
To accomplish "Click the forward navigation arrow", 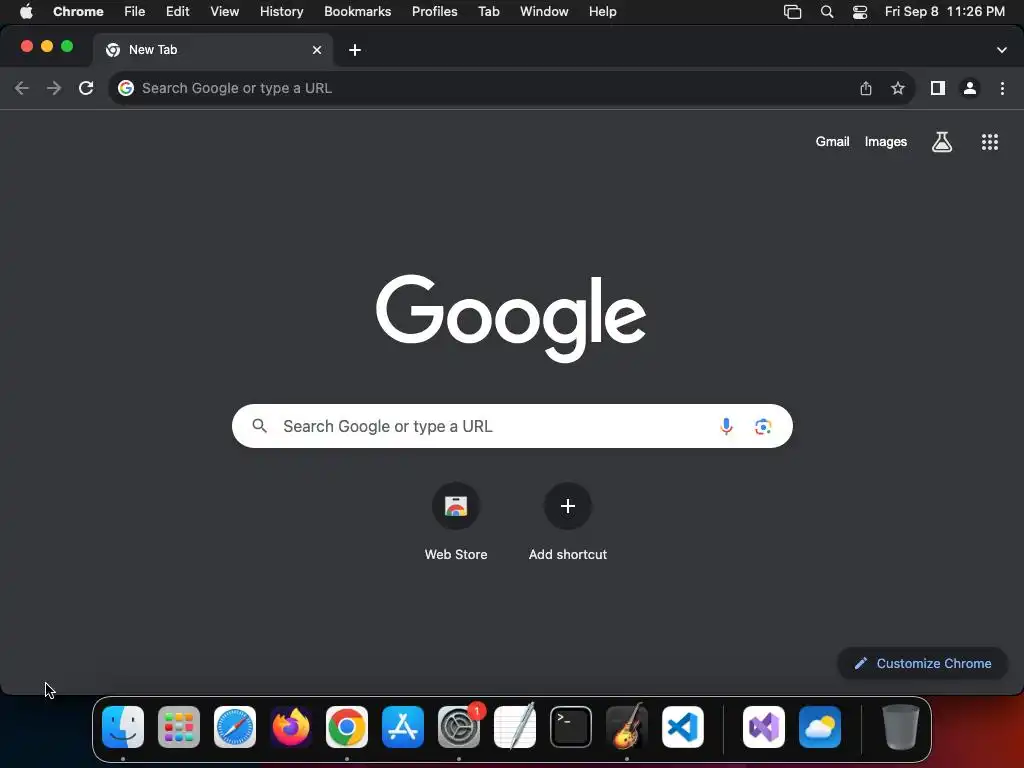I will [x=54, y=88].
